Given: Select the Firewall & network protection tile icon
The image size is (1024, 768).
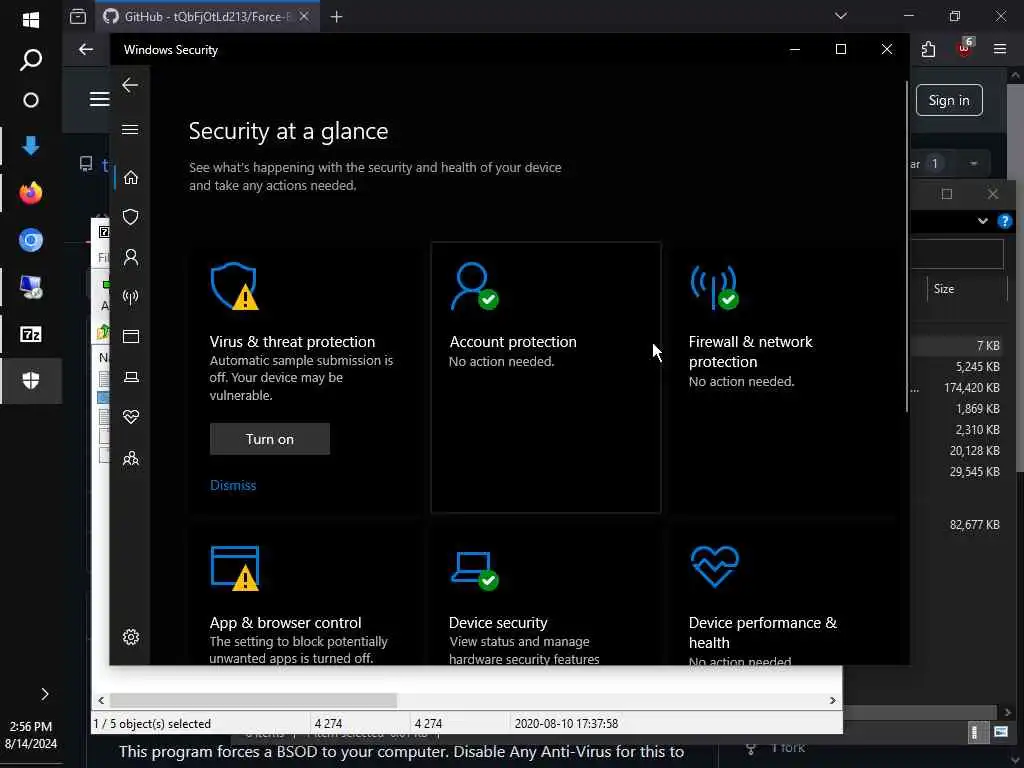Looking at the screenshot, I should tap(714, 287).
